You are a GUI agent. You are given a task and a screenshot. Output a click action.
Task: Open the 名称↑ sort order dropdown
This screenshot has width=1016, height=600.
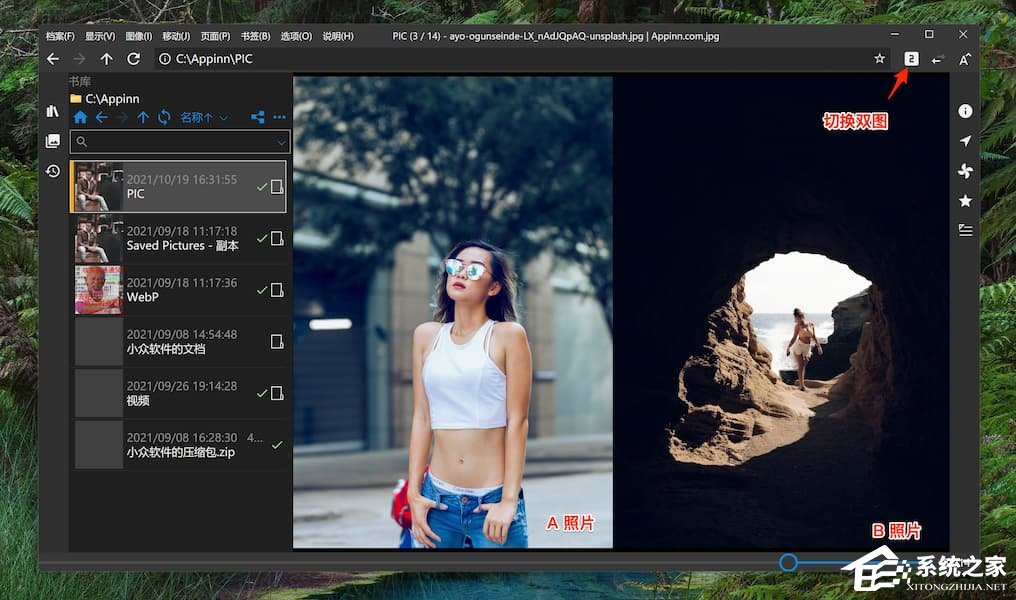[x=204, y=117]
